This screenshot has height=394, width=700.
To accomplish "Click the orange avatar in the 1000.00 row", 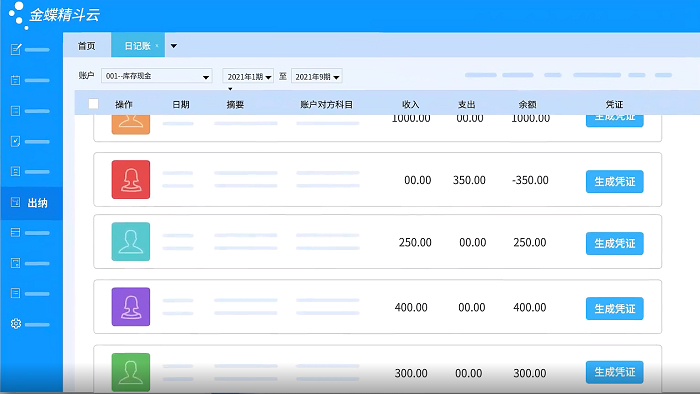I will coord(131,124).
